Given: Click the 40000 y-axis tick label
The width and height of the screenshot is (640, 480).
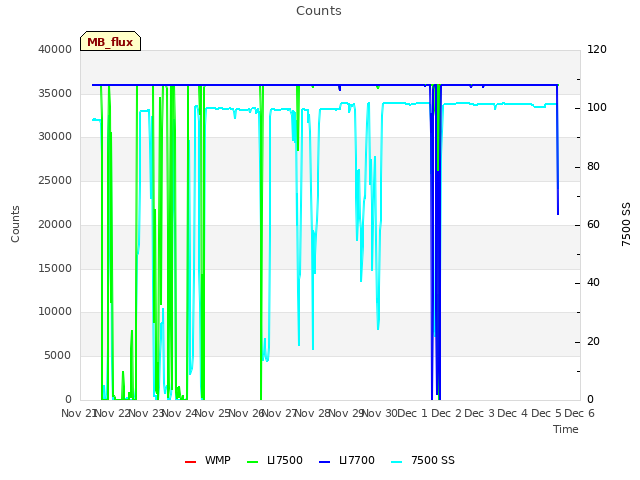Looking at the screenshot, I should point(55,49).
